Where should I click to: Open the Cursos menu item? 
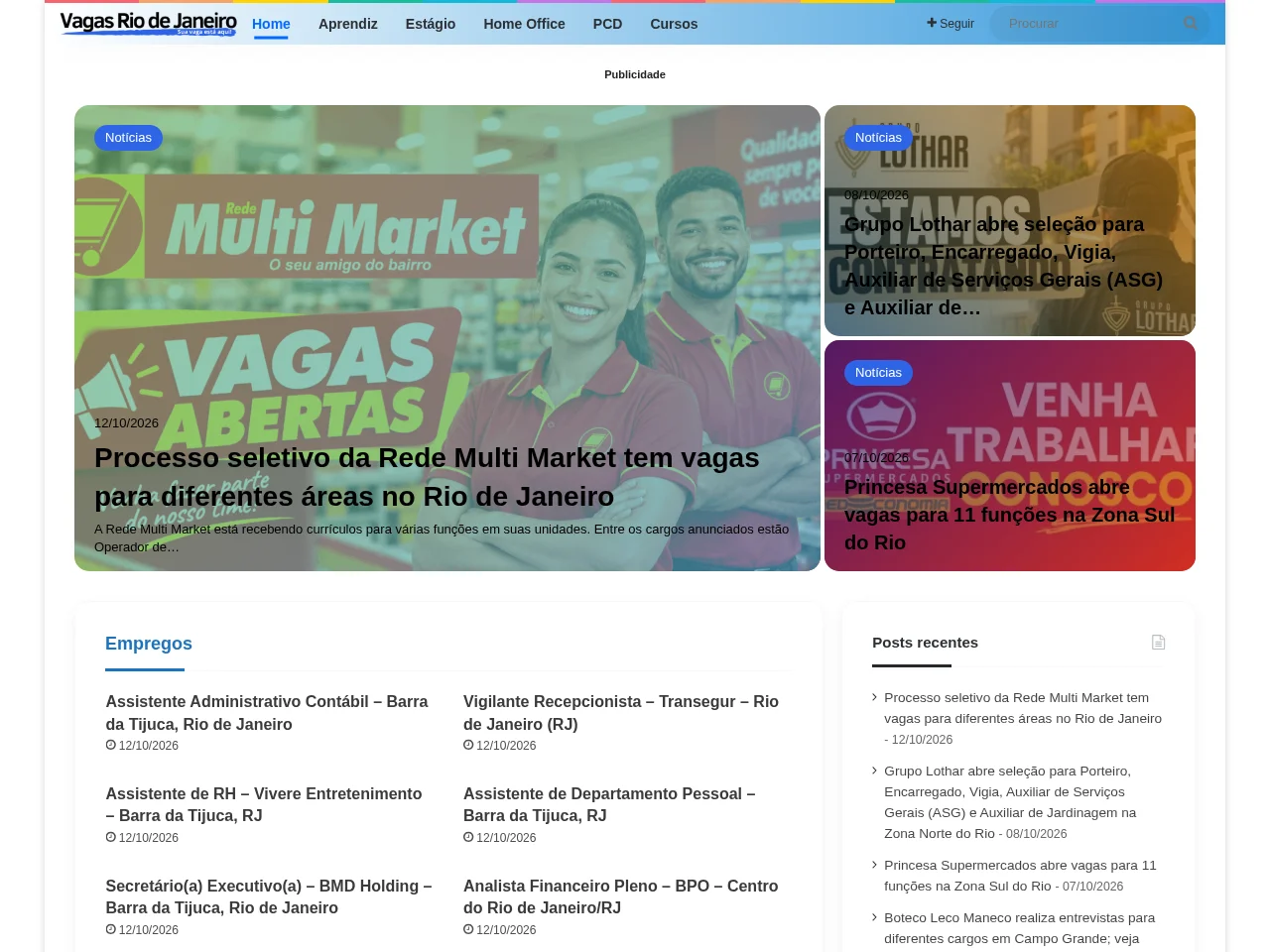click(674, 24)
